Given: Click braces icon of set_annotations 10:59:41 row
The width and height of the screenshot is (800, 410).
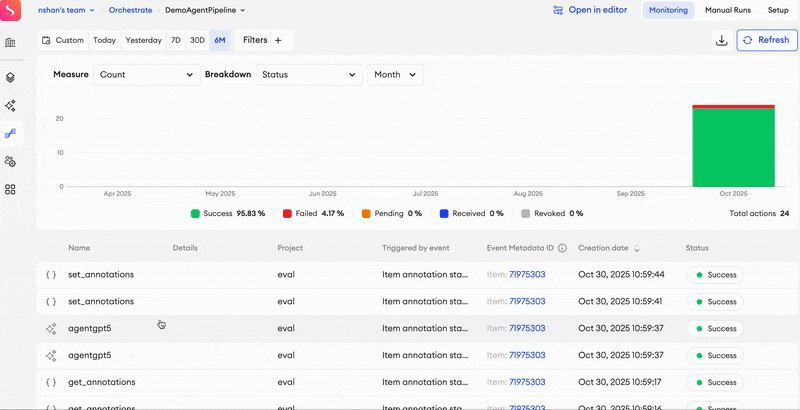Looking at the screenshot, I should tap(51, 302).
